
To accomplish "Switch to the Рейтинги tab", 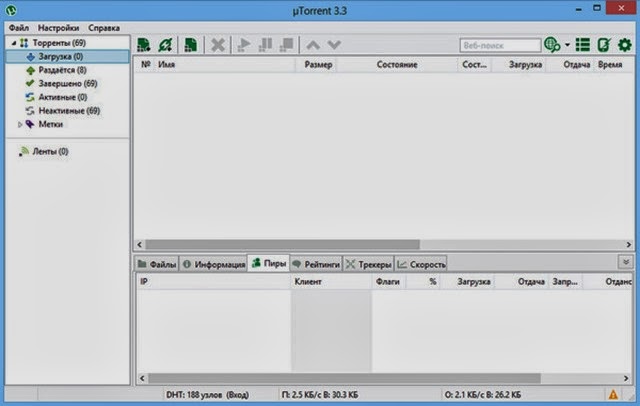I will coord(316,264).
